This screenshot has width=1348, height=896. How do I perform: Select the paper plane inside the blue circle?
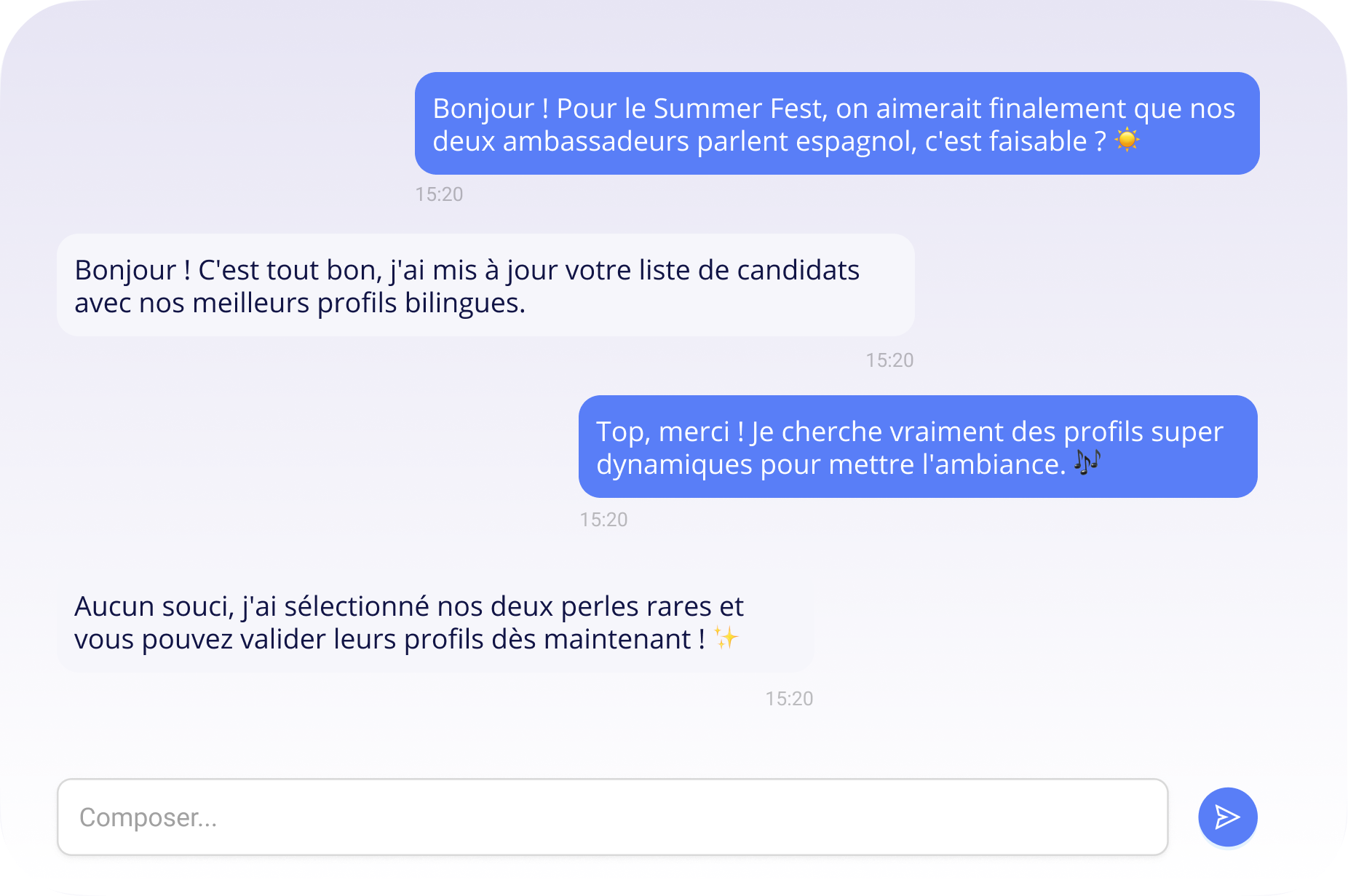(x=1227, y=817)
